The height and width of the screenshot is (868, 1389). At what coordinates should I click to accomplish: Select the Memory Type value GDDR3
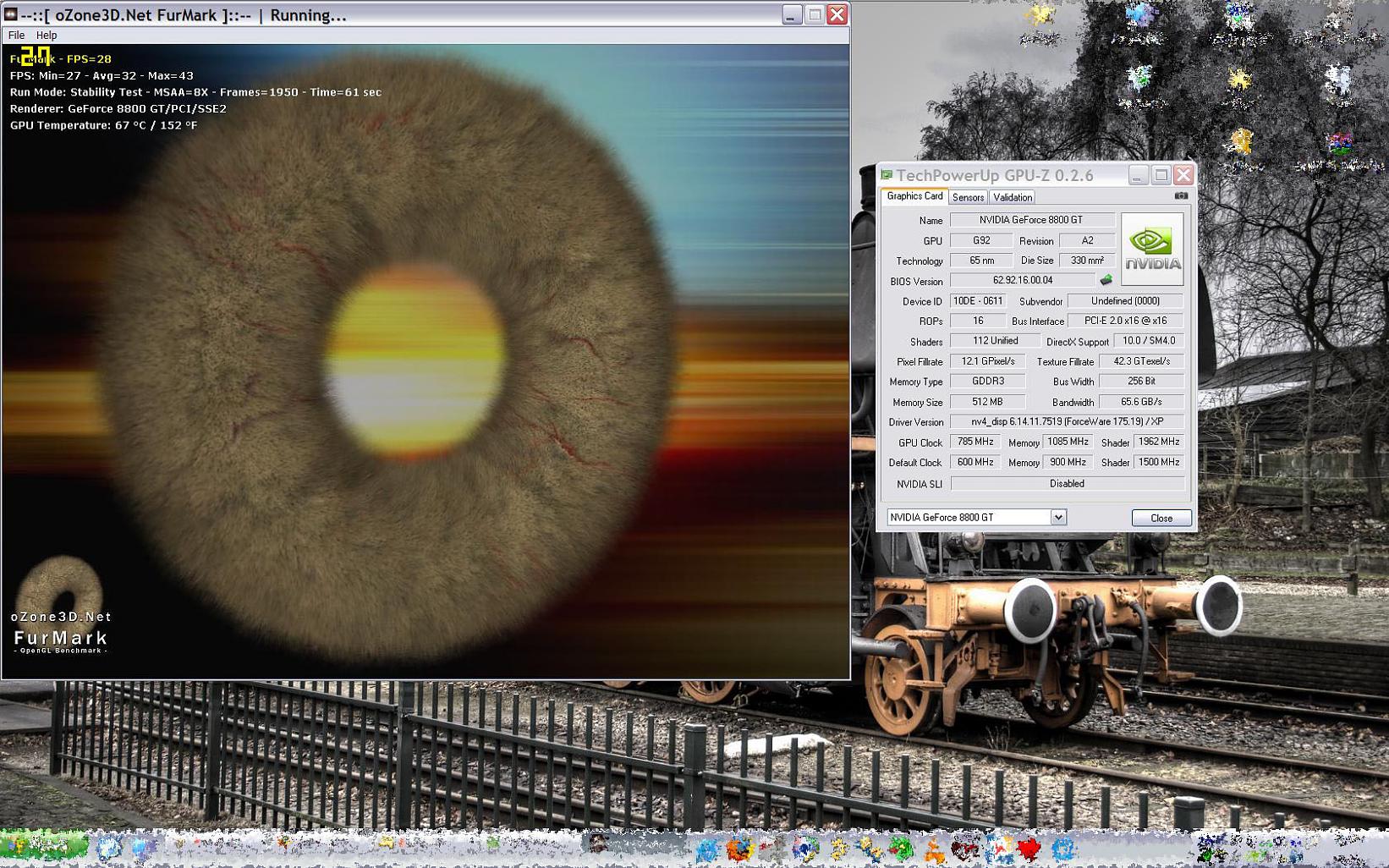[x=988, y=382]
